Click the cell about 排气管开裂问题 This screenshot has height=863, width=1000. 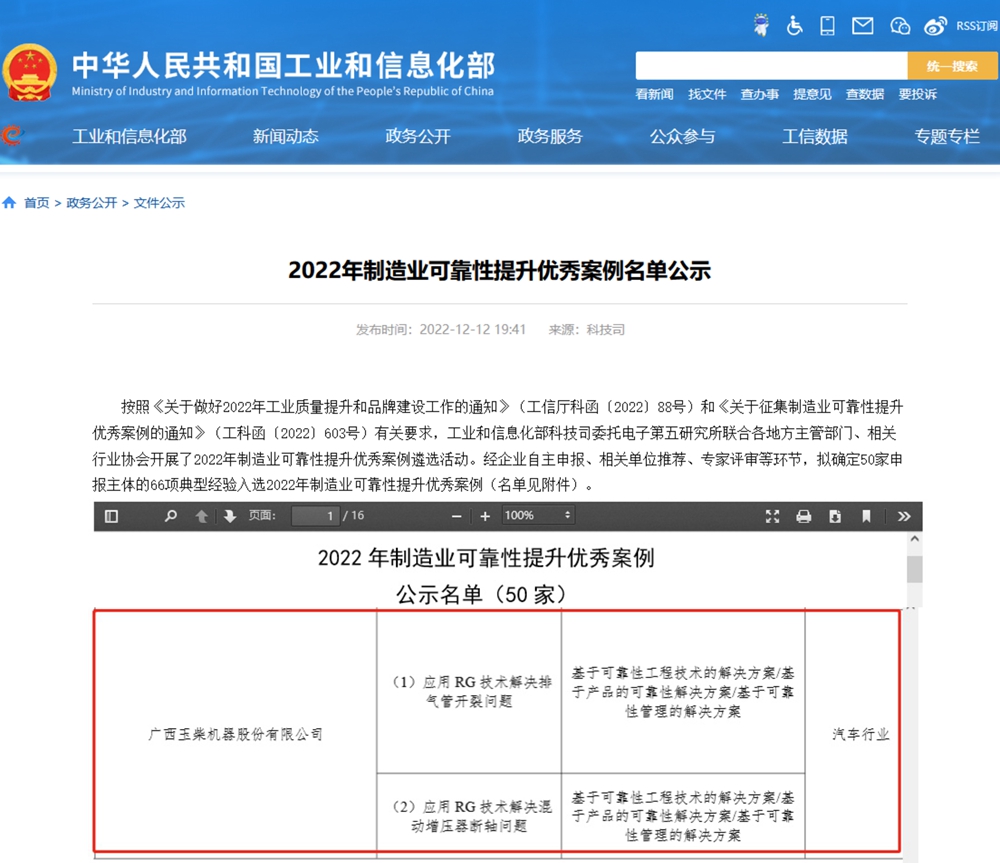(470, 691)
